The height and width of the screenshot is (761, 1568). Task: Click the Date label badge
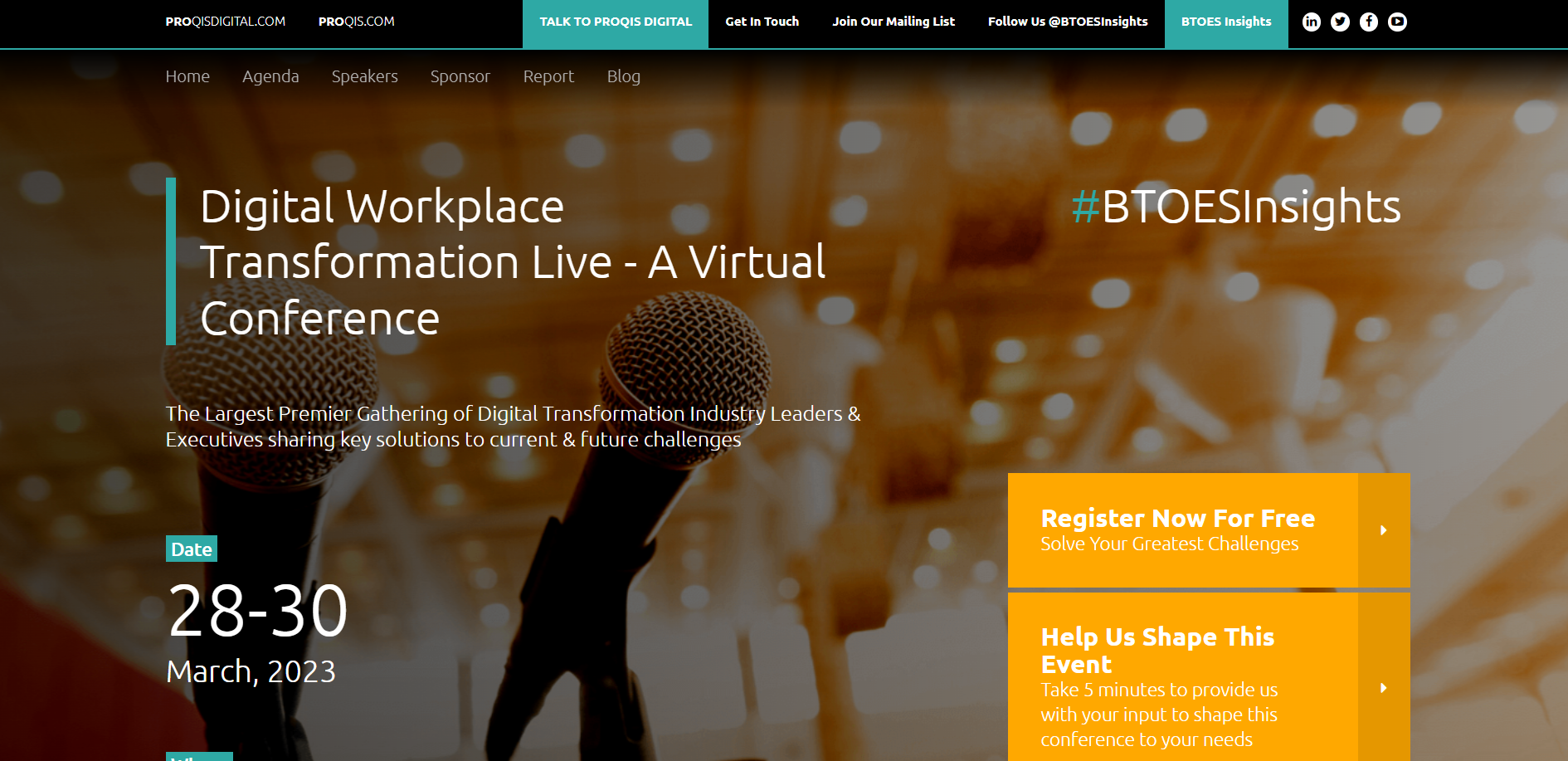(192, 549)
